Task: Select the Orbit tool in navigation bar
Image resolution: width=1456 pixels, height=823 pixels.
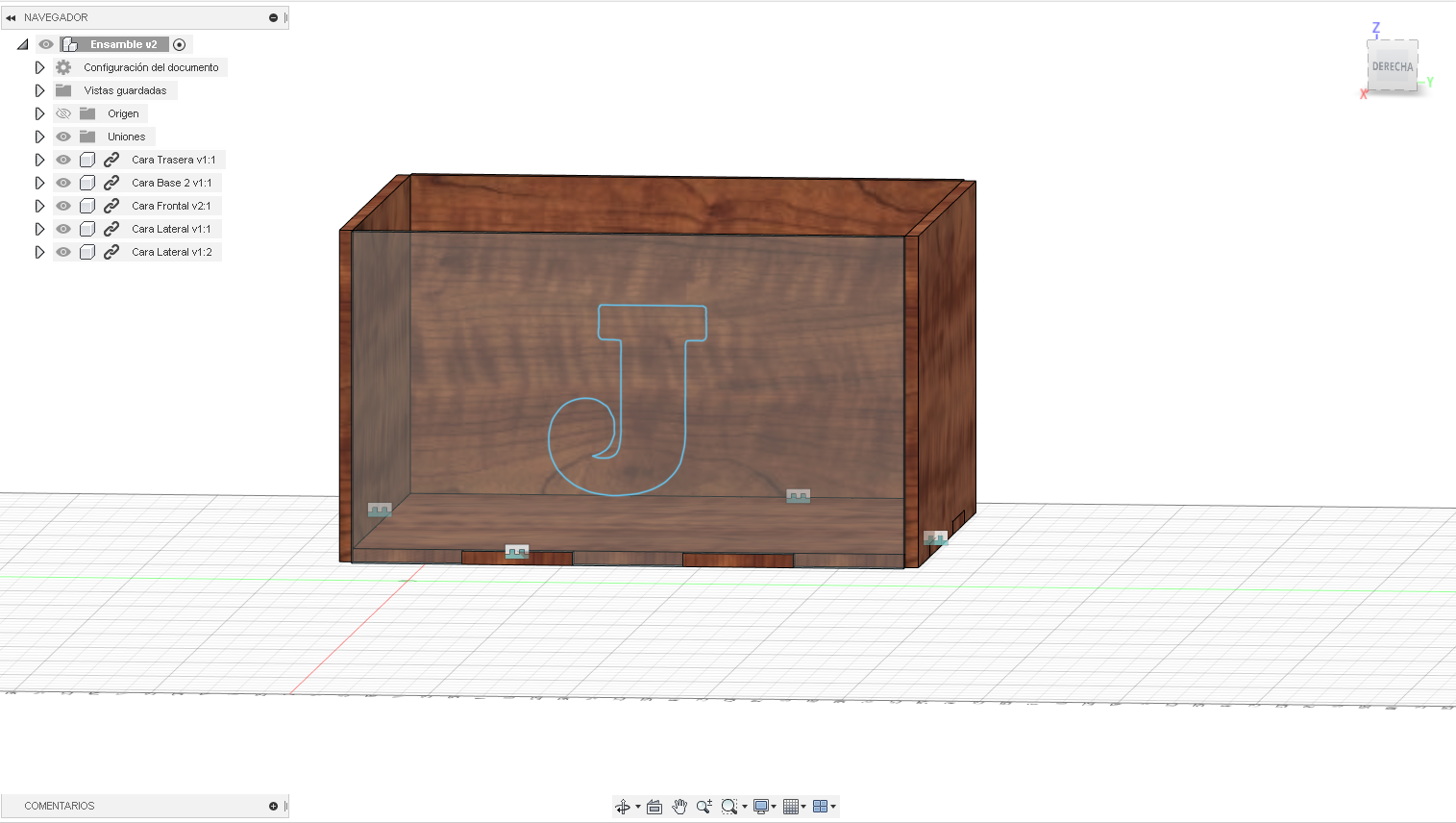Action: click(x=623, y=807)
